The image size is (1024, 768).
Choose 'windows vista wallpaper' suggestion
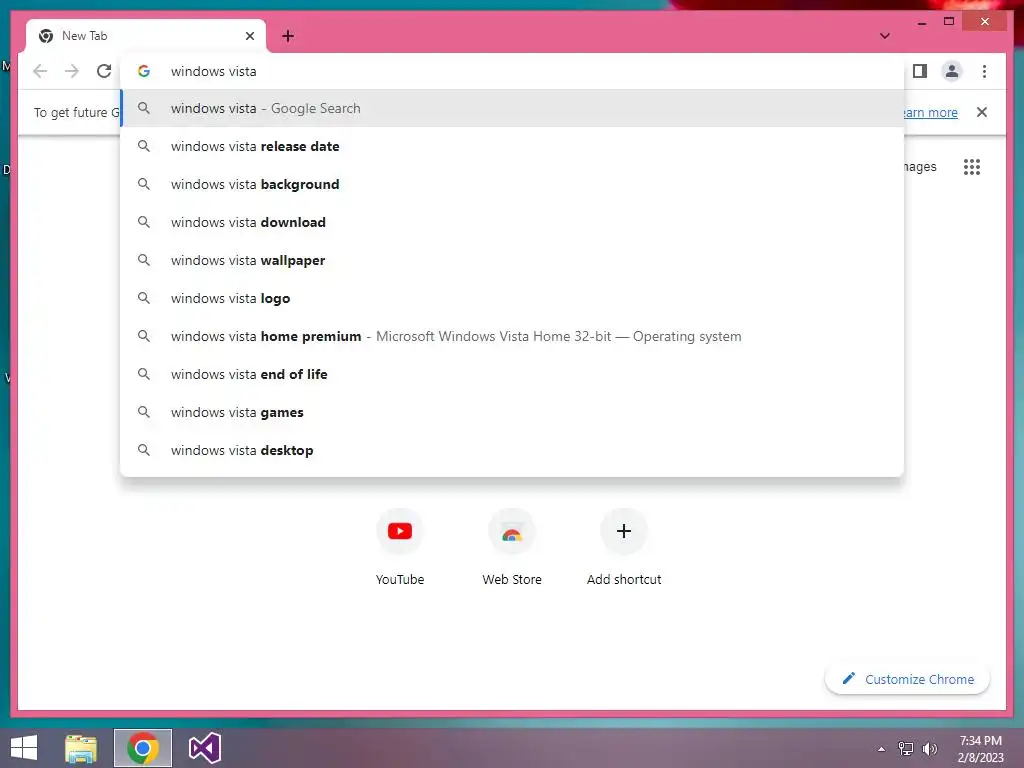(x=512, y=260)
